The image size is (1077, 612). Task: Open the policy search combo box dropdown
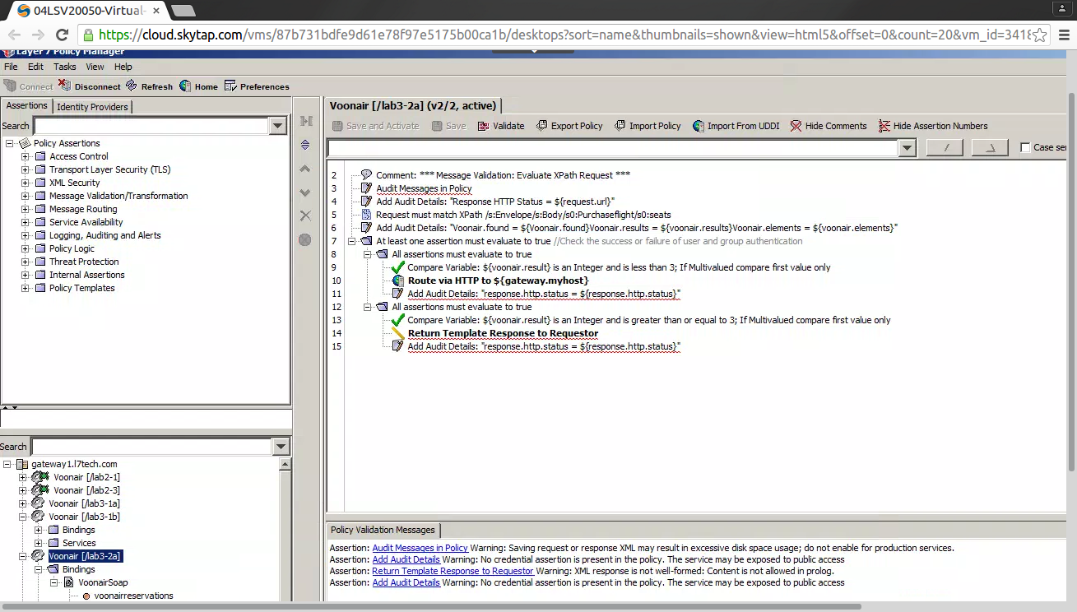point(907,148)
